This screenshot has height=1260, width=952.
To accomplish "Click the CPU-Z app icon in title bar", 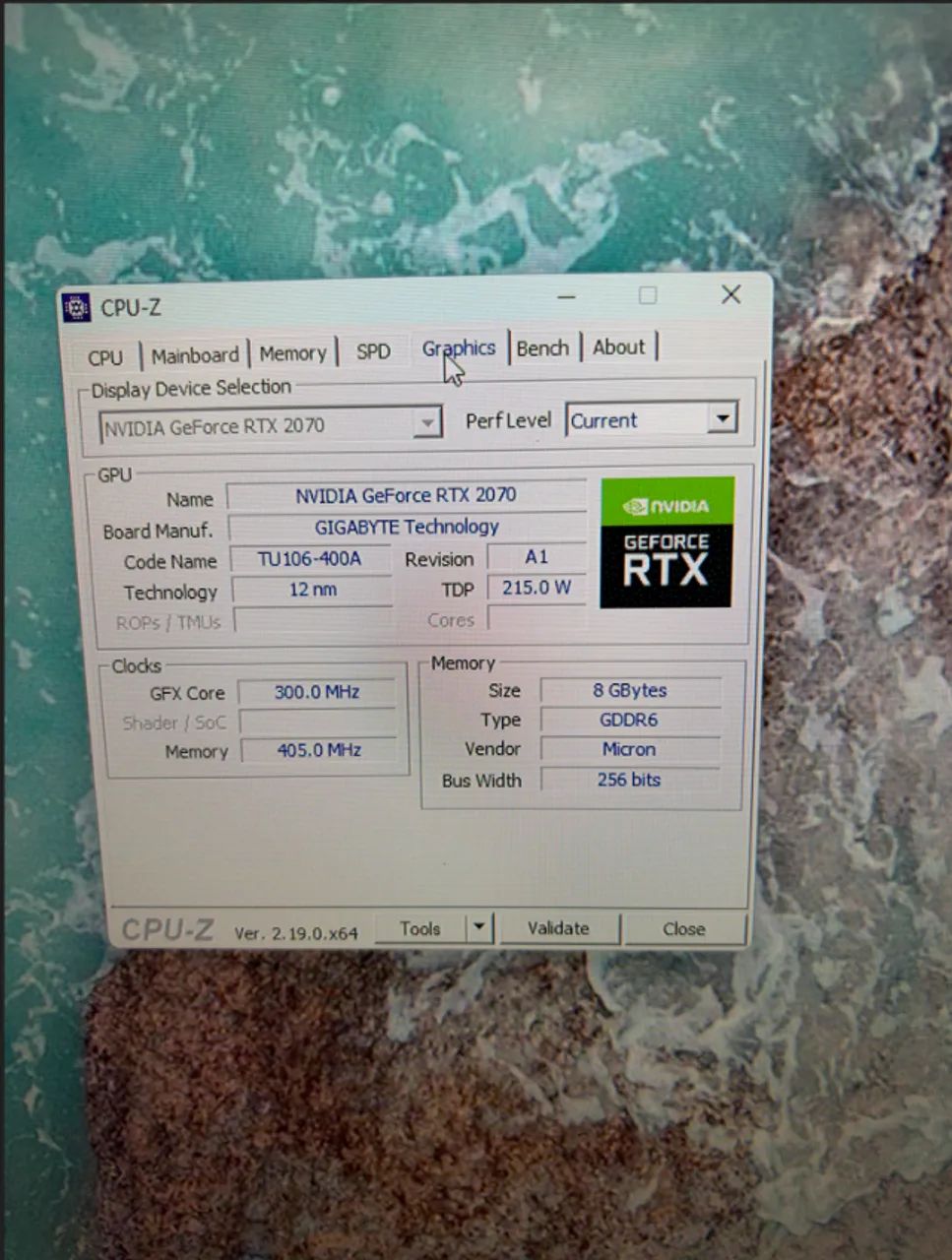I will [x=76, y=308].
